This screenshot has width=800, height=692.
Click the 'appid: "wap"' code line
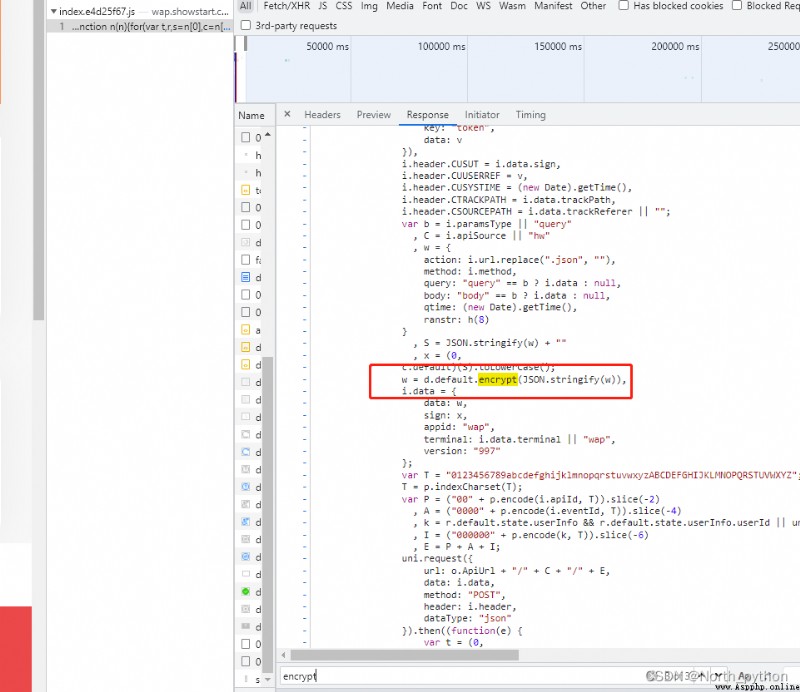459,427
